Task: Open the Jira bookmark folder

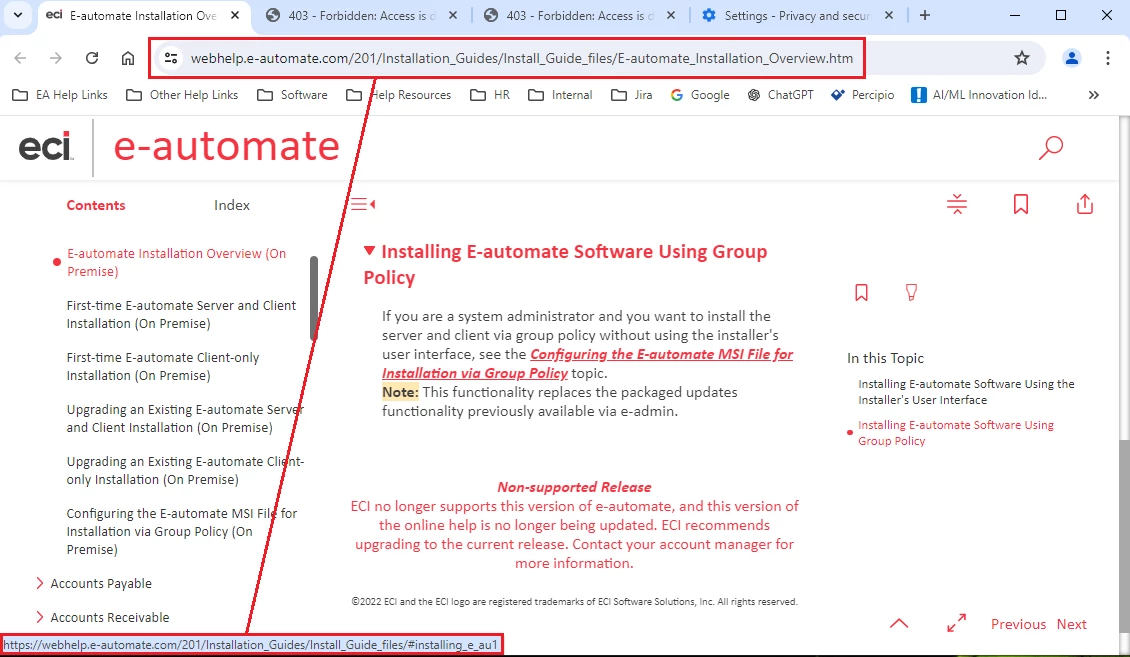Action: [x=631, y=95]
